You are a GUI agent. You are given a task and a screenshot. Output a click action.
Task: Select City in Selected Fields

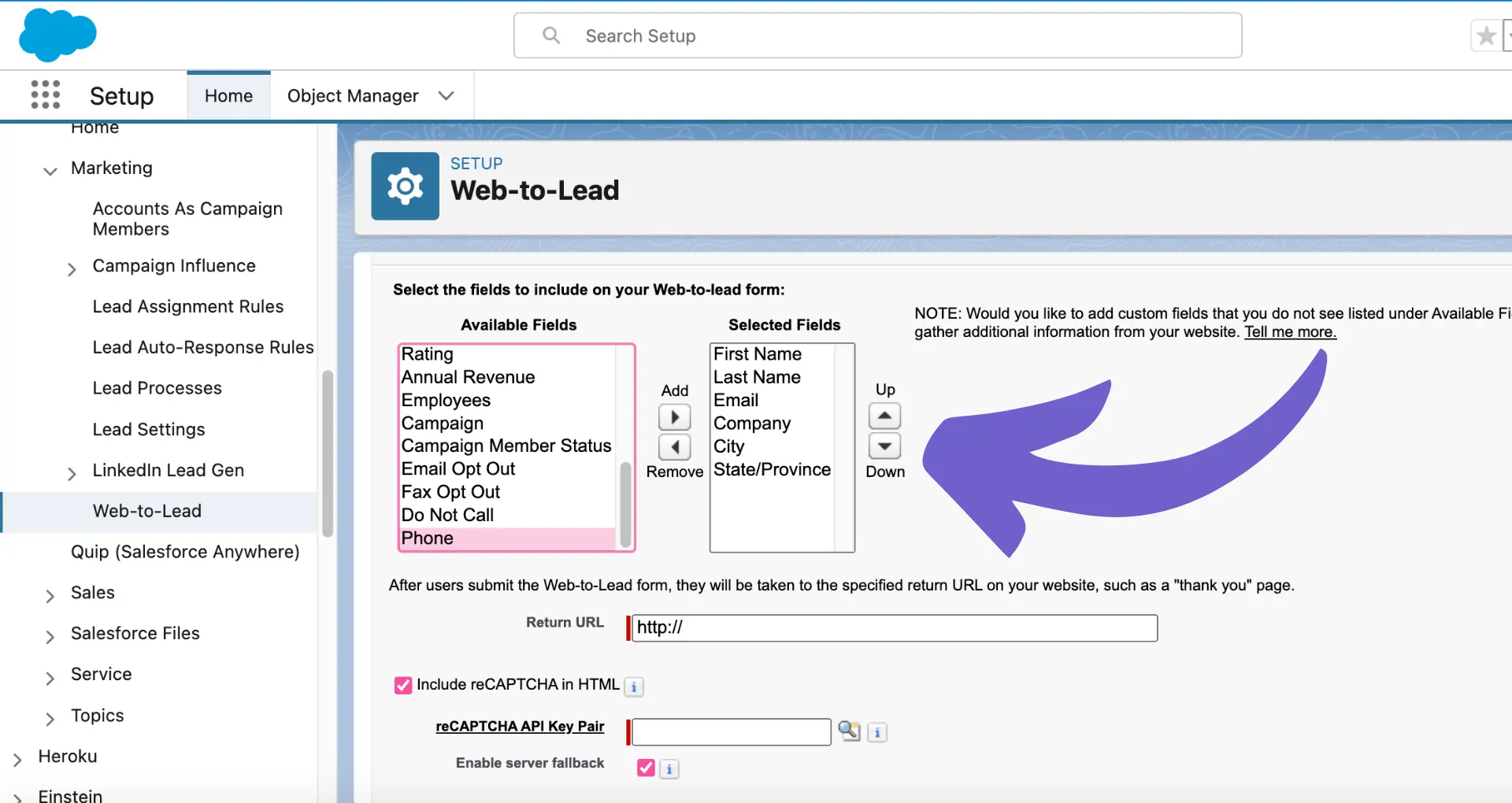pyautogui.click(x=728, y=446)
